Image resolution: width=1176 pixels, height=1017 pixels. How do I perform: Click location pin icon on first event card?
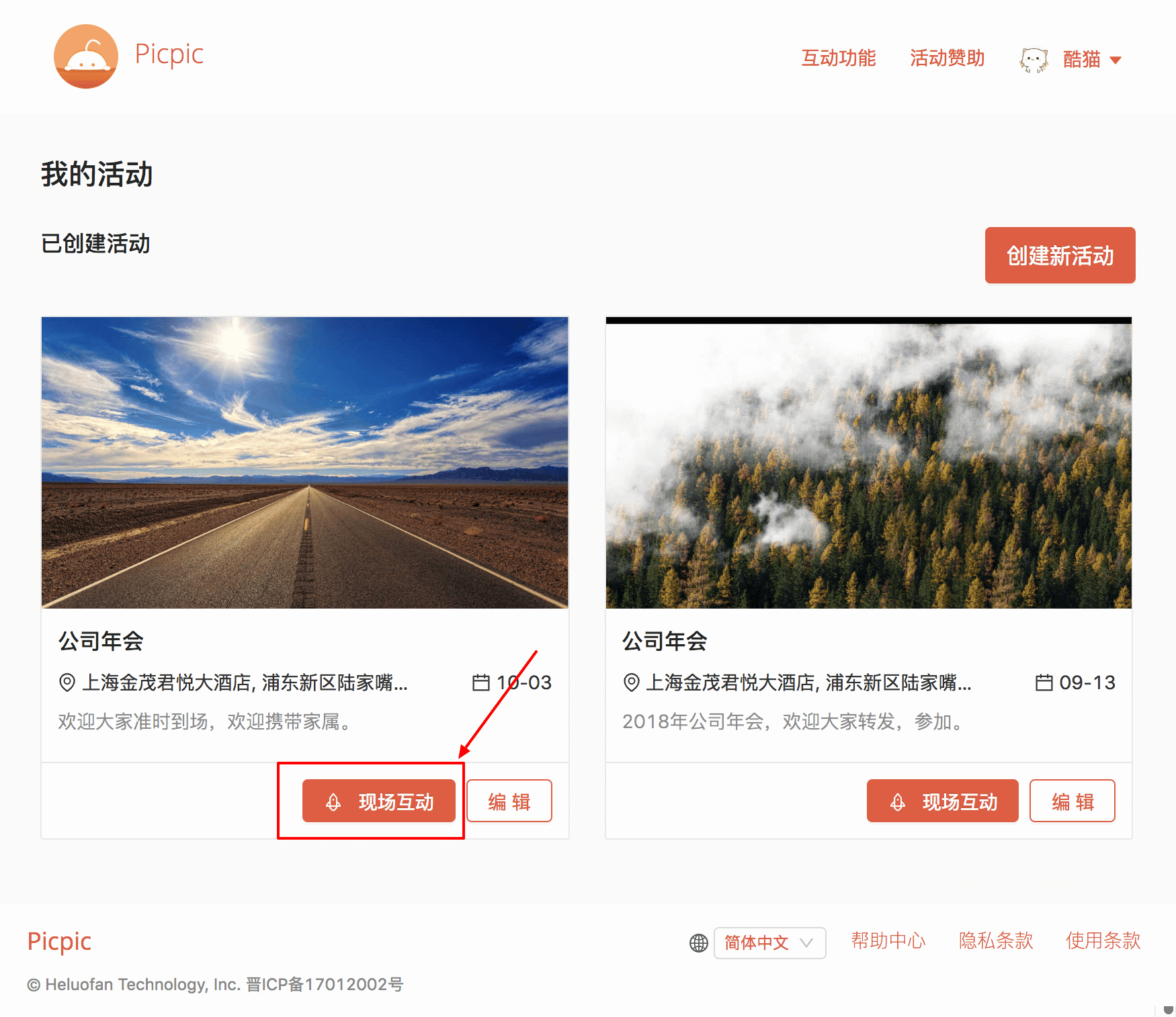pos(67,682)
